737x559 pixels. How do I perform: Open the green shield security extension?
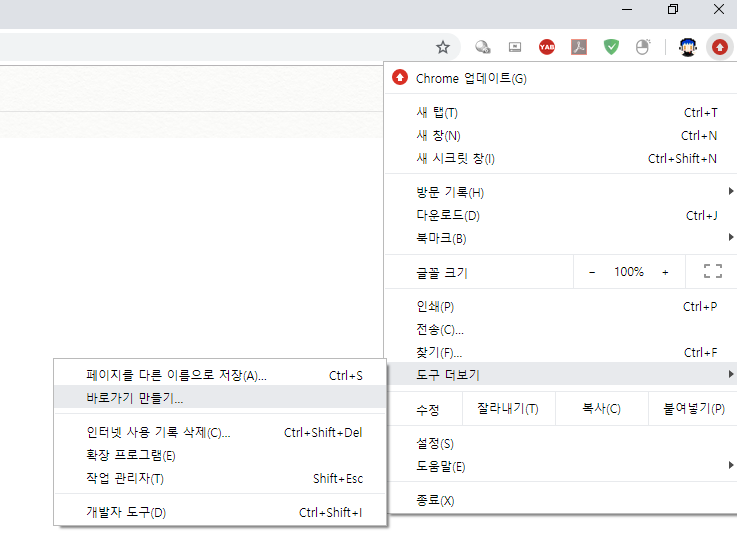click(x=611, y=47)
